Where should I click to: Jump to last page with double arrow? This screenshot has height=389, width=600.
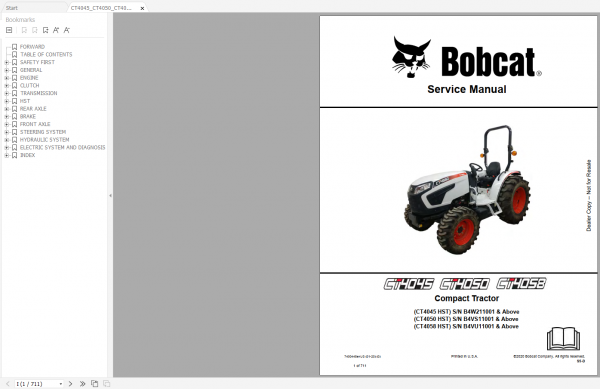pyautogui.click(x=82, y=383)
